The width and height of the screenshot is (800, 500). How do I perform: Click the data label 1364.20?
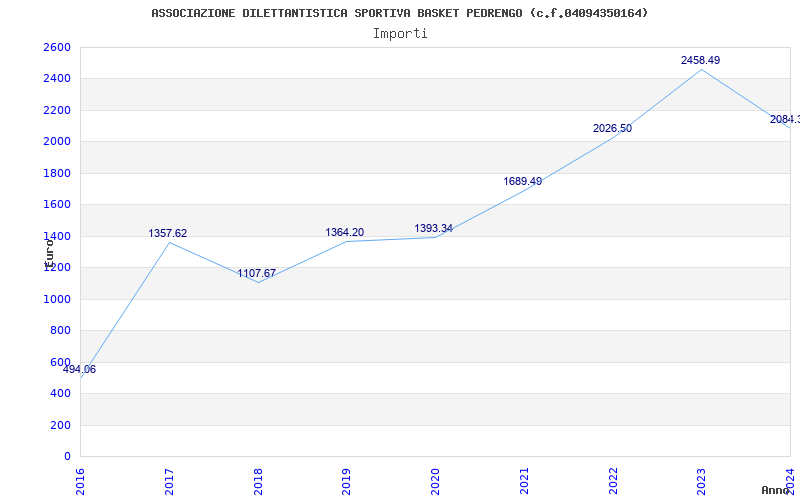344,232
